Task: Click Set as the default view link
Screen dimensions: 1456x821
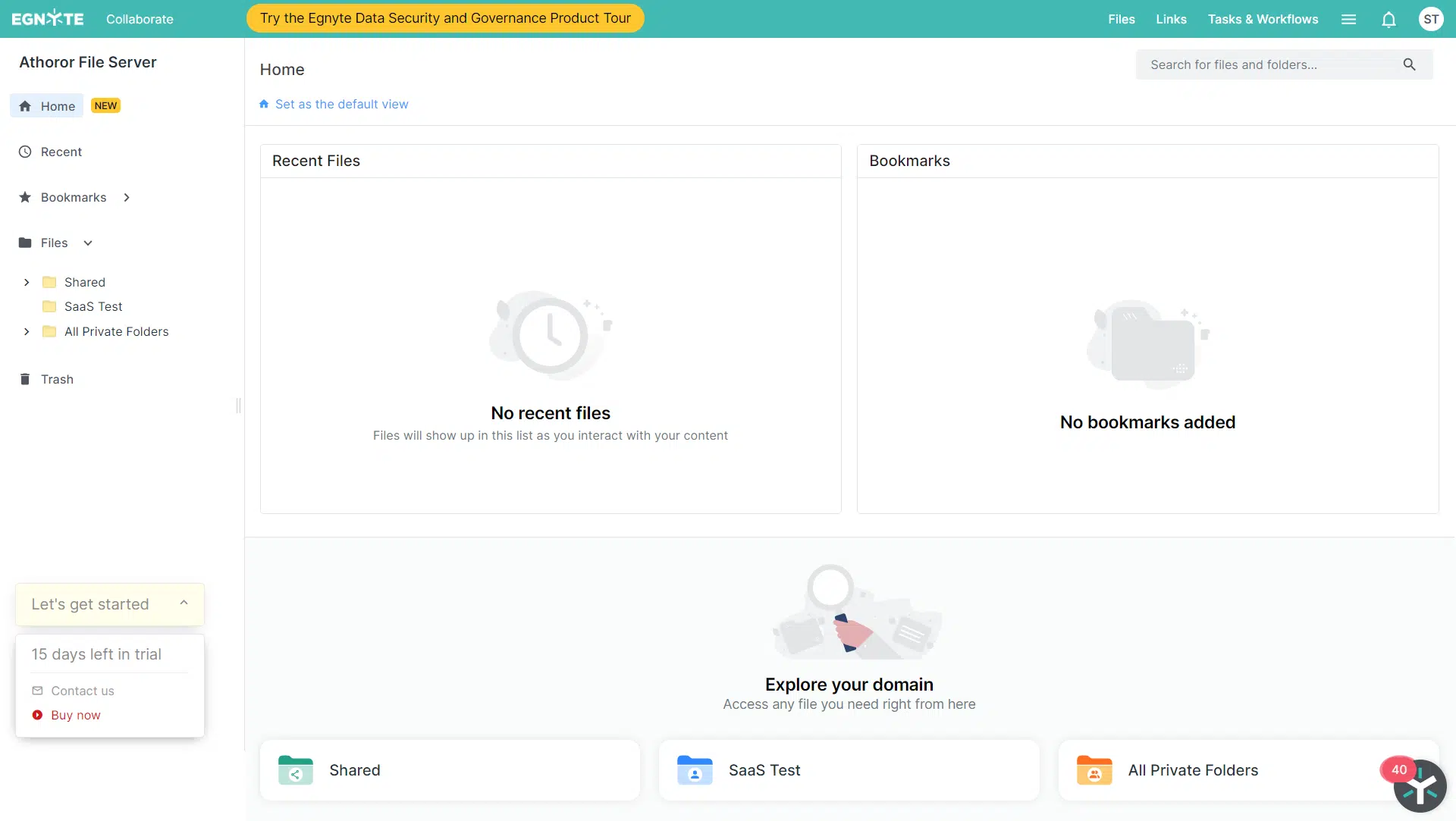Action: (x=341, y=104)
